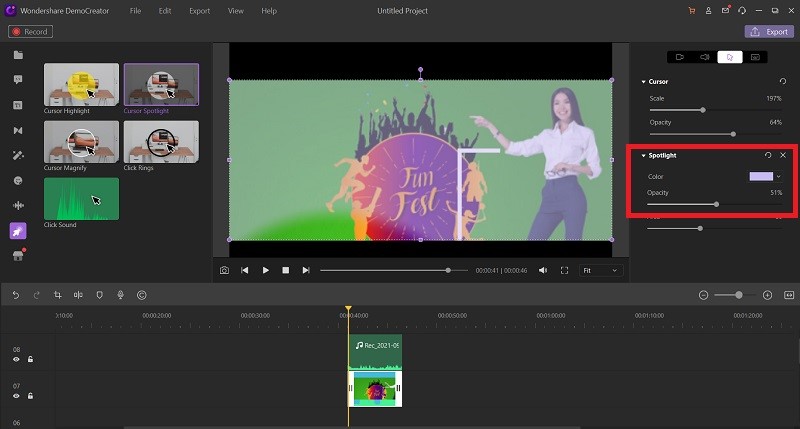Jump to next frame
800x429 pixels.
(x=306, y=270)
